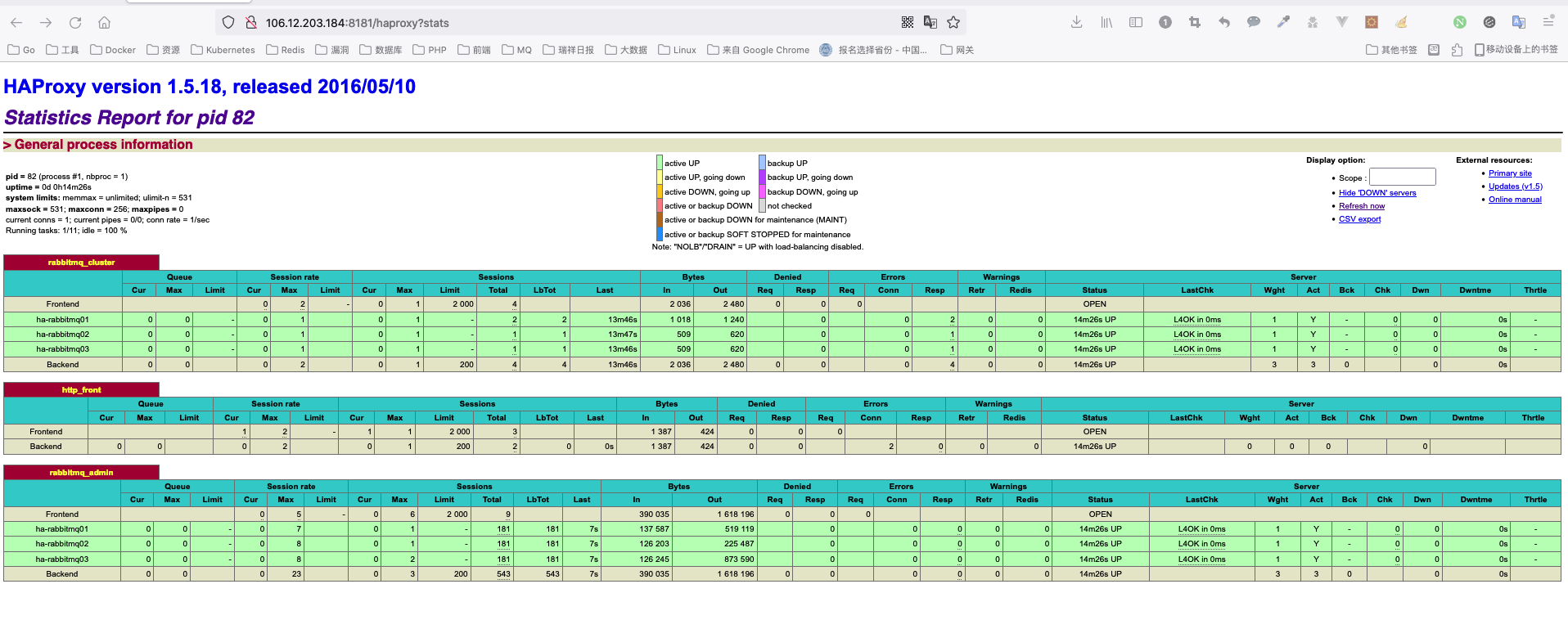This screenshot has width=1568, height=620.
Task: Open the blue translate extension icon
Action: [x=1519, y=22]
